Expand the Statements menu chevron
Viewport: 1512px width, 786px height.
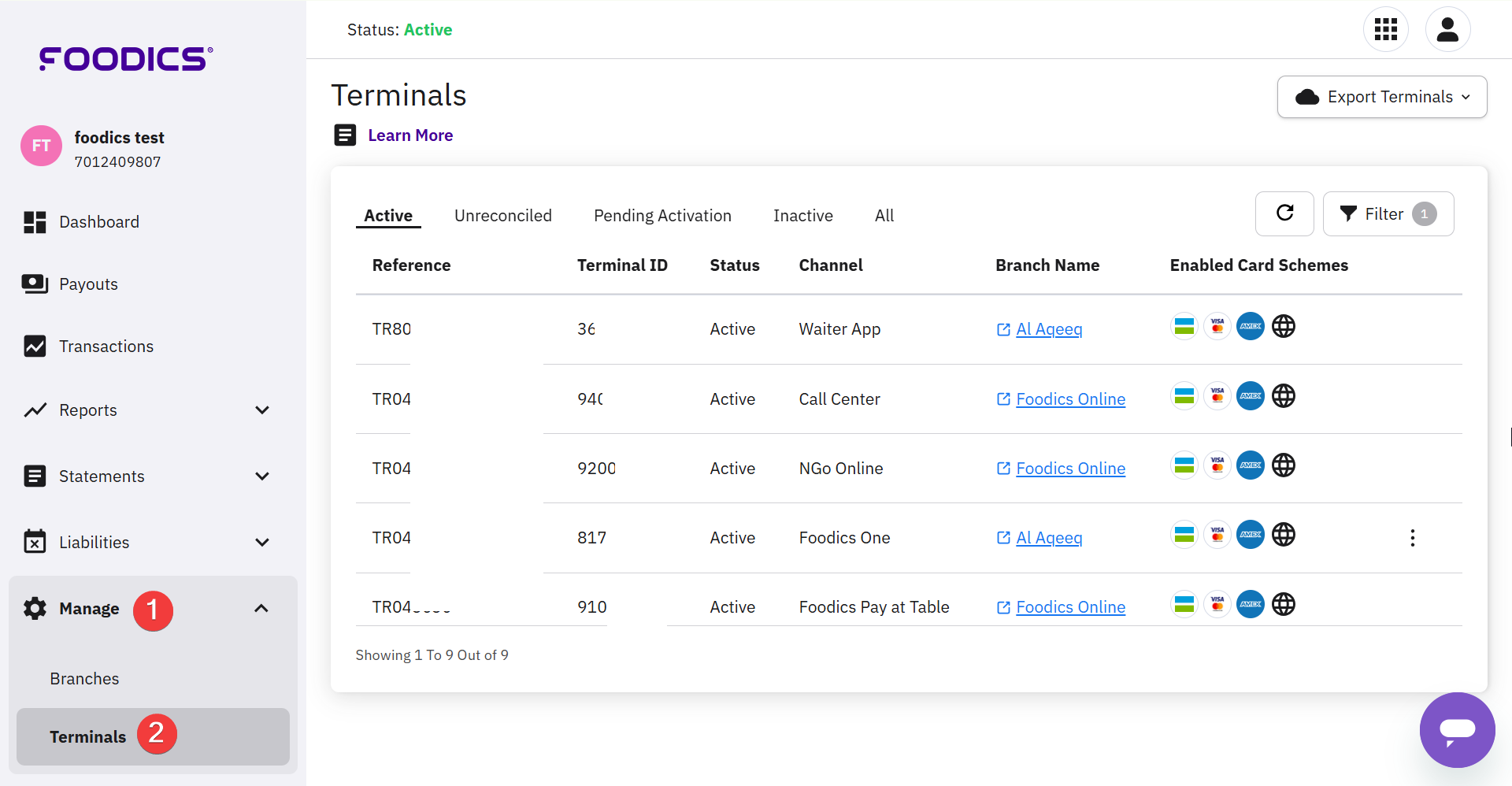coord(262,476)
